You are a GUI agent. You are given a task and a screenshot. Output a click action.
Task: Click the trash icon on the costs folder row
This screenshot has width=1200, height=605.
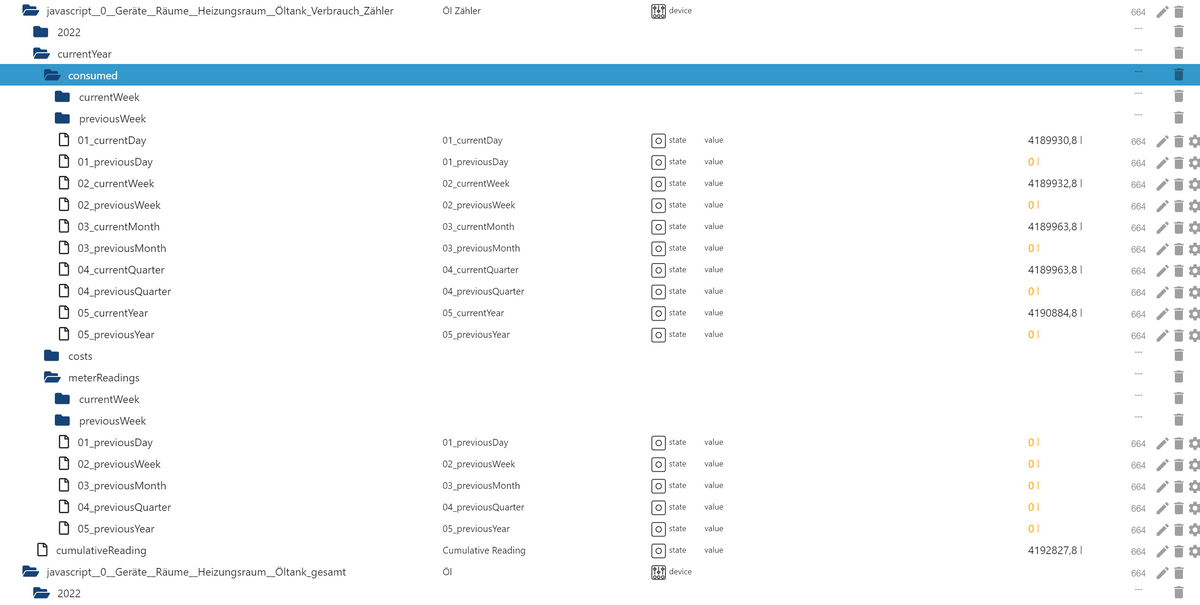[1178, 357]
